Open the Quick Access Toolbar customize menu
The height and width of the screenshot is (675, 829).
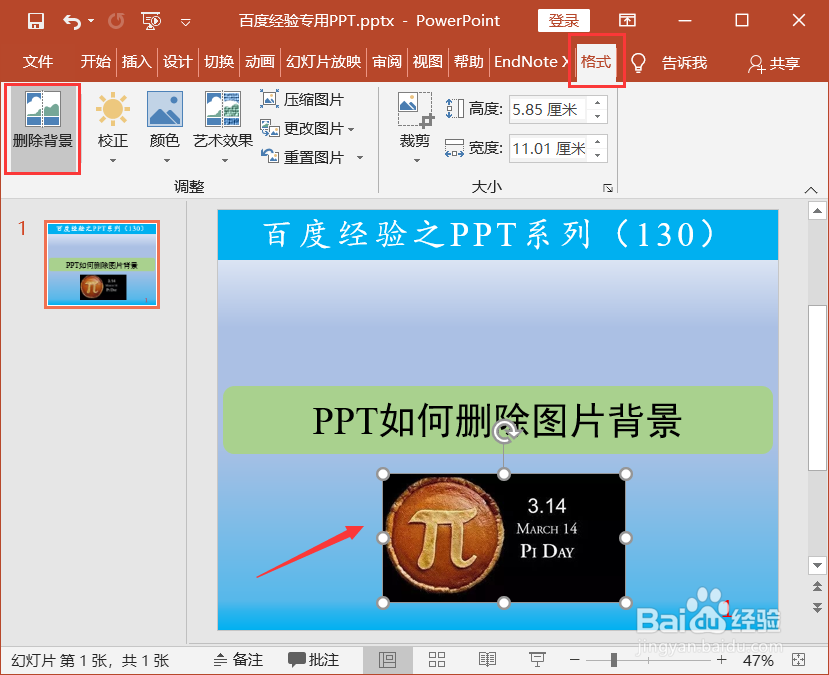[186, 20]
